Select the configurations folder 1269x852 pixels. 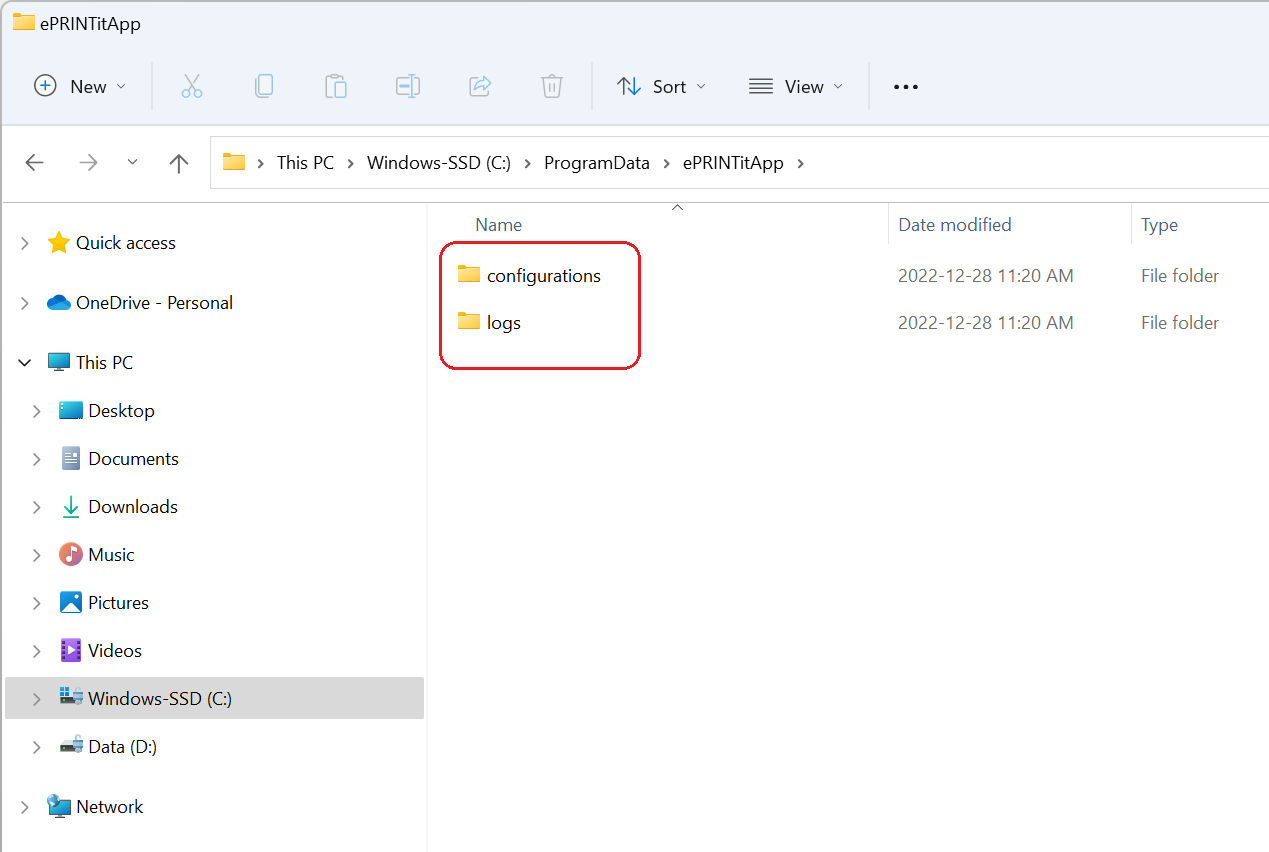pos(543,276)
